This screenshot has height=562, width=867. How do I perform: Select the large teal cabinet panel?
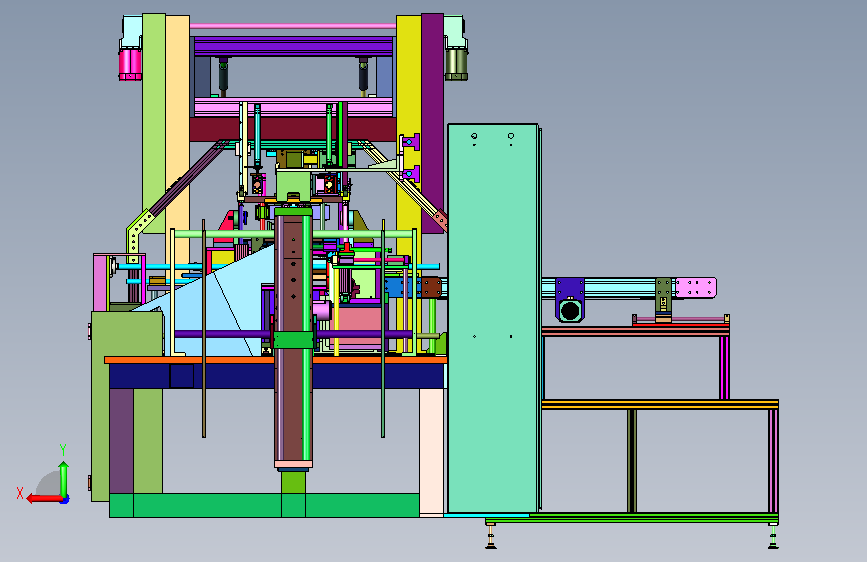coord(493,318)
